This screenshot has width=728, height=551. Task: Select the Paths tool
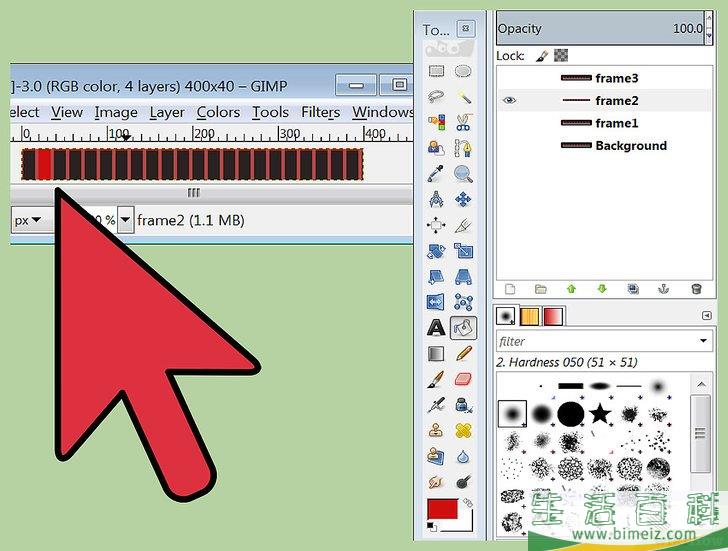pos(463,149)
